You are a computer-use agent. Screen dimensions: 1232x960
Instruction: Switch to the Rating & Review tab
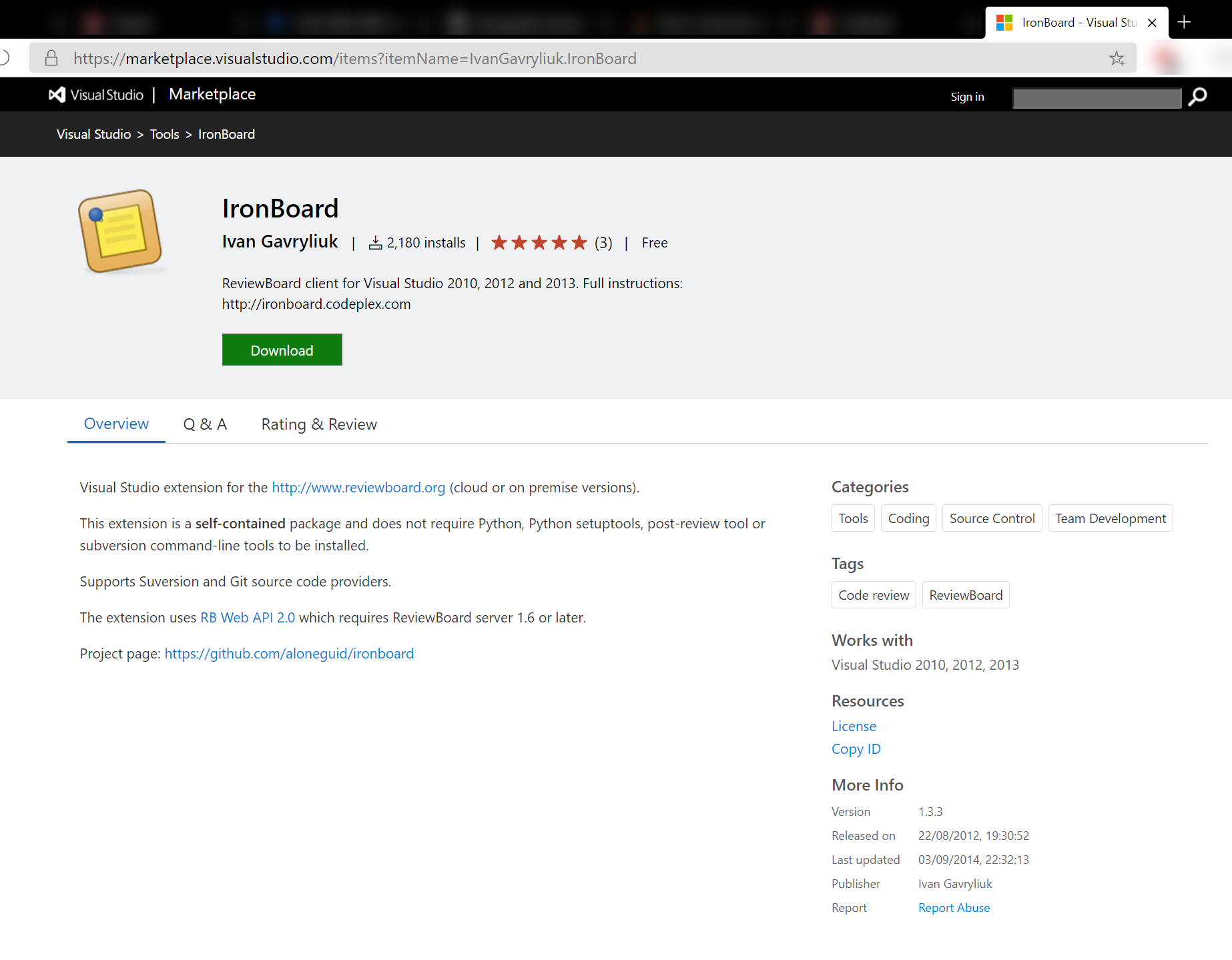pos(319,424)
